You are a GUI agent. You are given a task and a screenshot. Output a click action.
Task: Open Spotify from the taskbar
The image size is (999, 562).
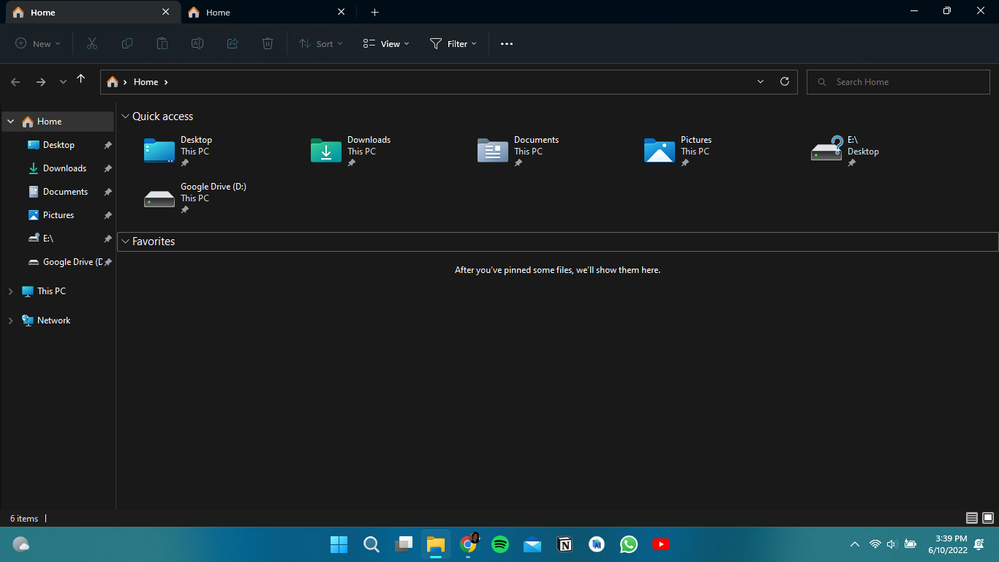point(500,544)
